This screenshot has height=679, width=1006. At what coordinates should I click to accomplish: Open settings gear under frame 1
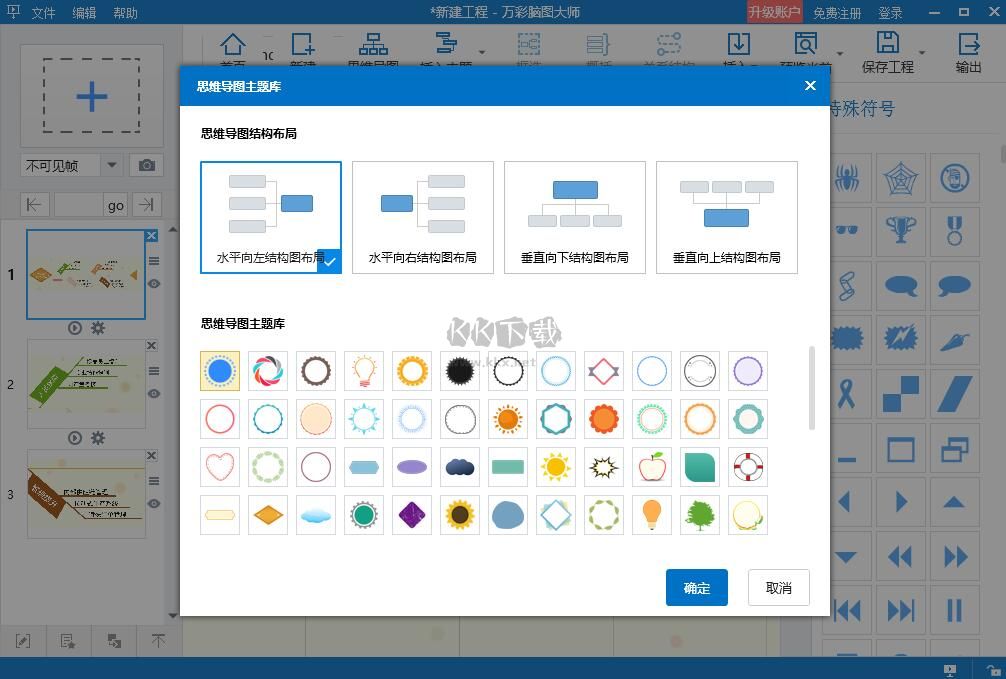click(98, 328)
